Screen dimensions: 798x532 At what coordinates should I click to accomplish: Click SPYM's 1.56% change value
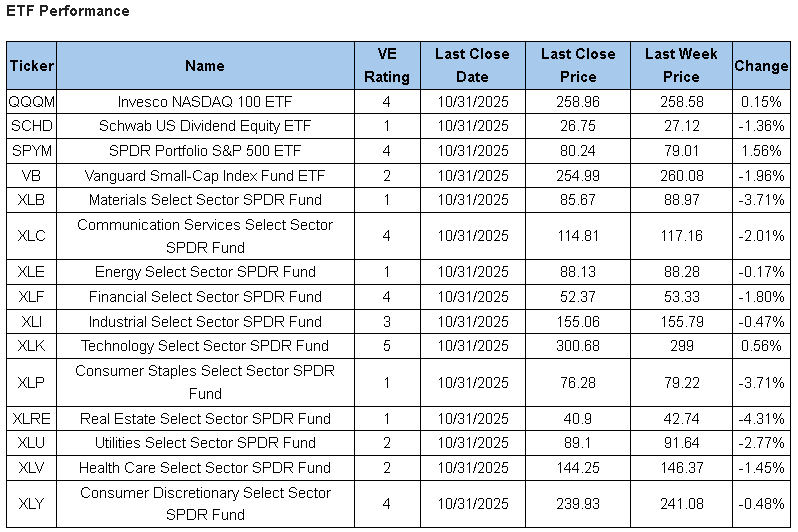(x=761, y=151)
